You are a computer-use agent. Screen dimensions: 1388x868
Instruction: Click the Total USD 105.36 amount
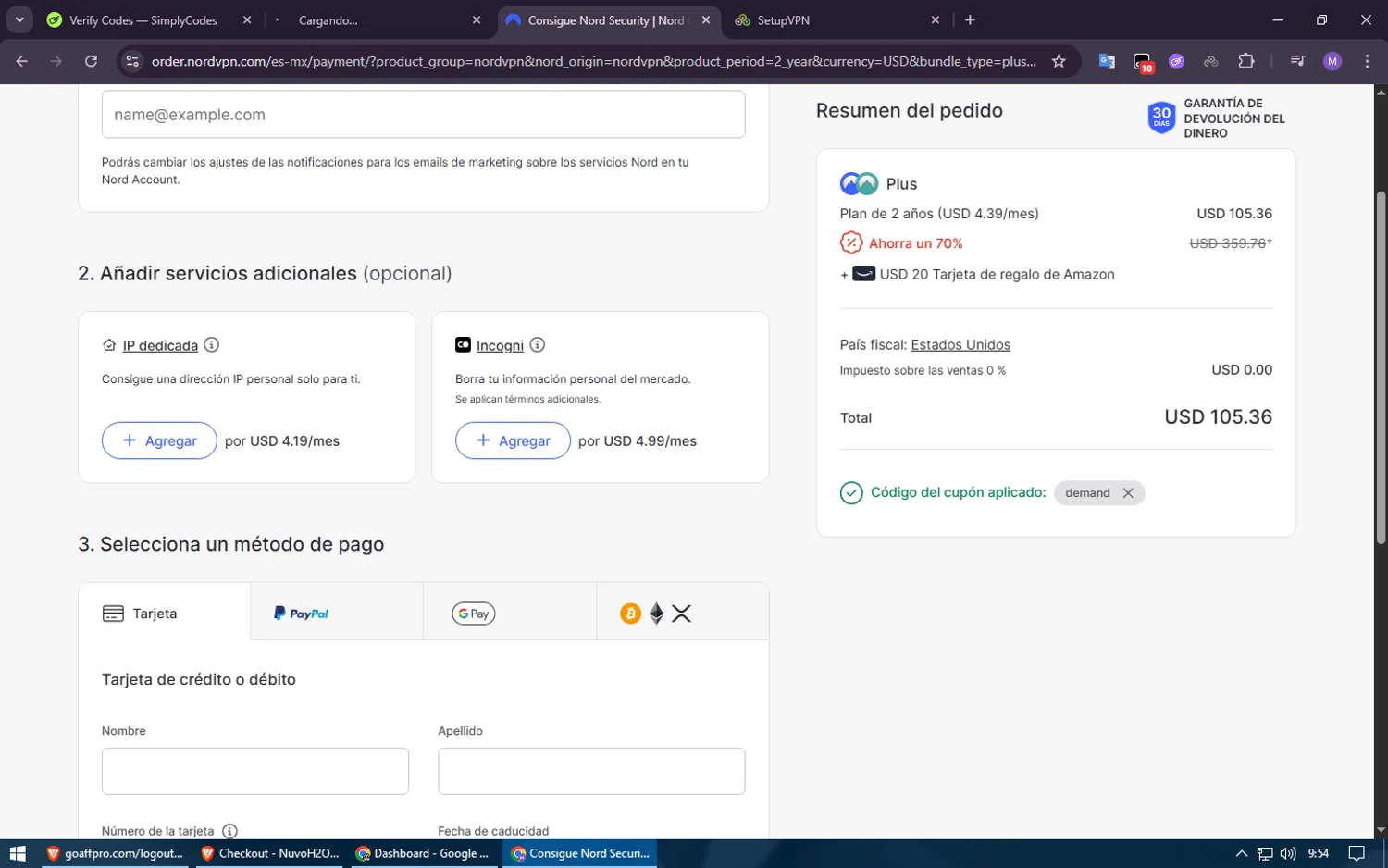point(1218,416)
